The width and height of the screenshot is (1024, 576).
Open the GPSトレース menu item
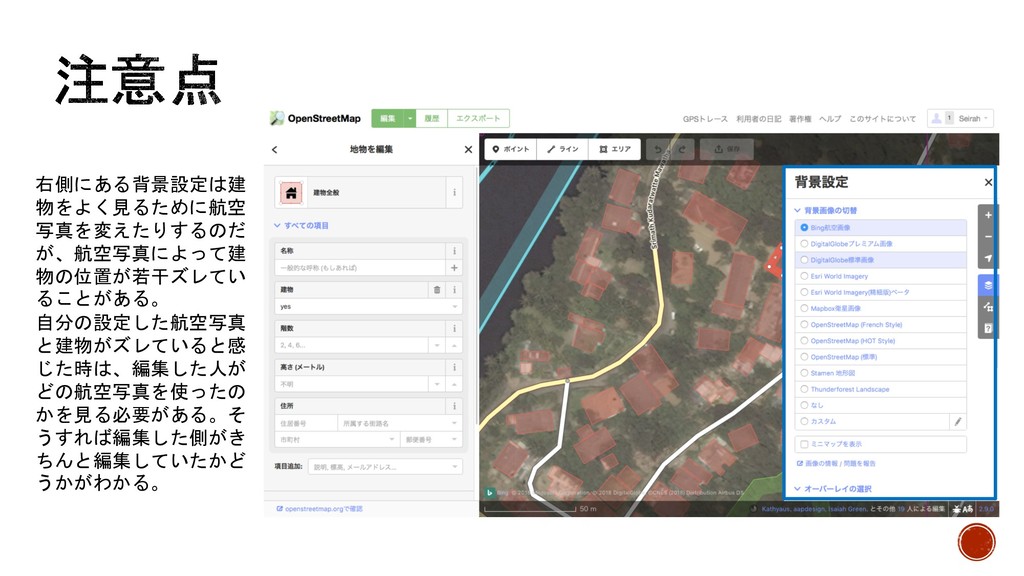[x=705, y=119]
